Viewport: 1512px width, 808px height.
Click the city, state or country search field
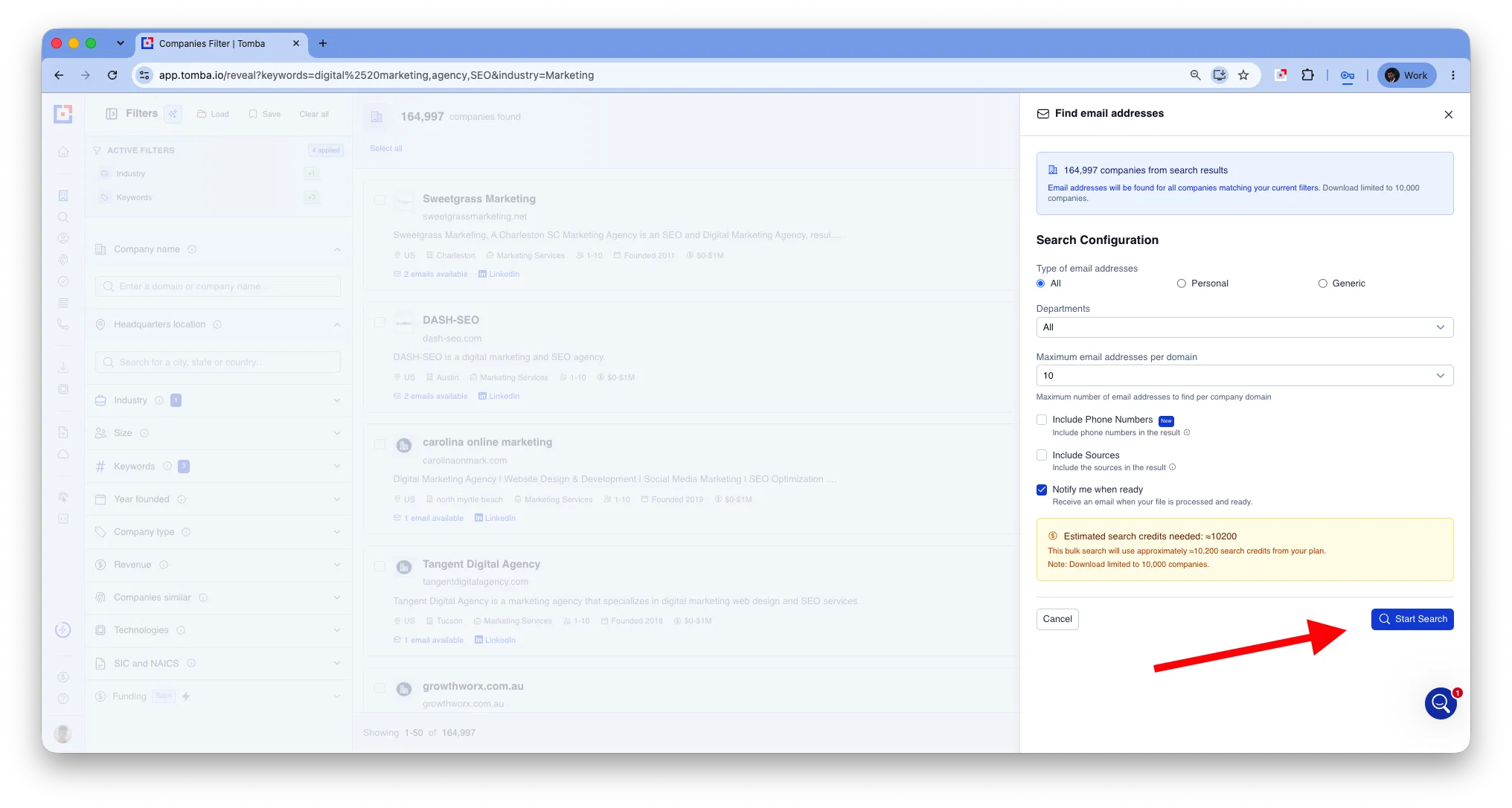[x=217, y=362]
